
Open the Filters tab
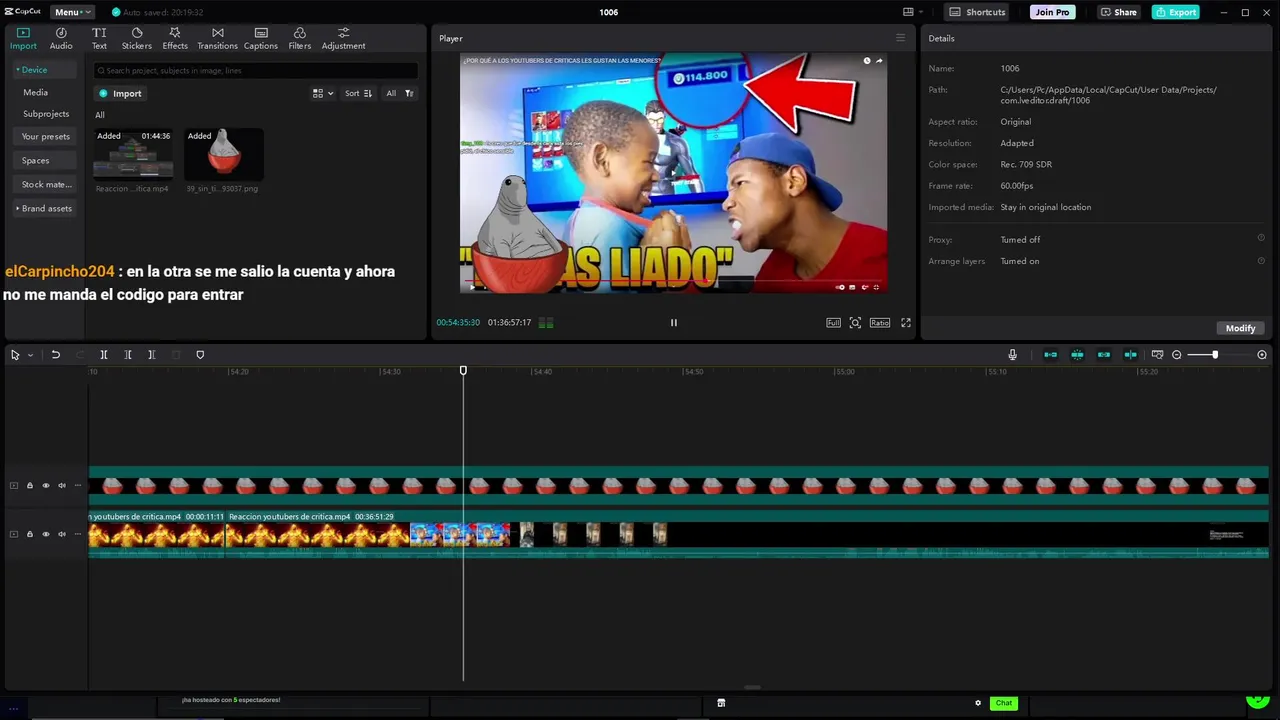click(300, 39)
